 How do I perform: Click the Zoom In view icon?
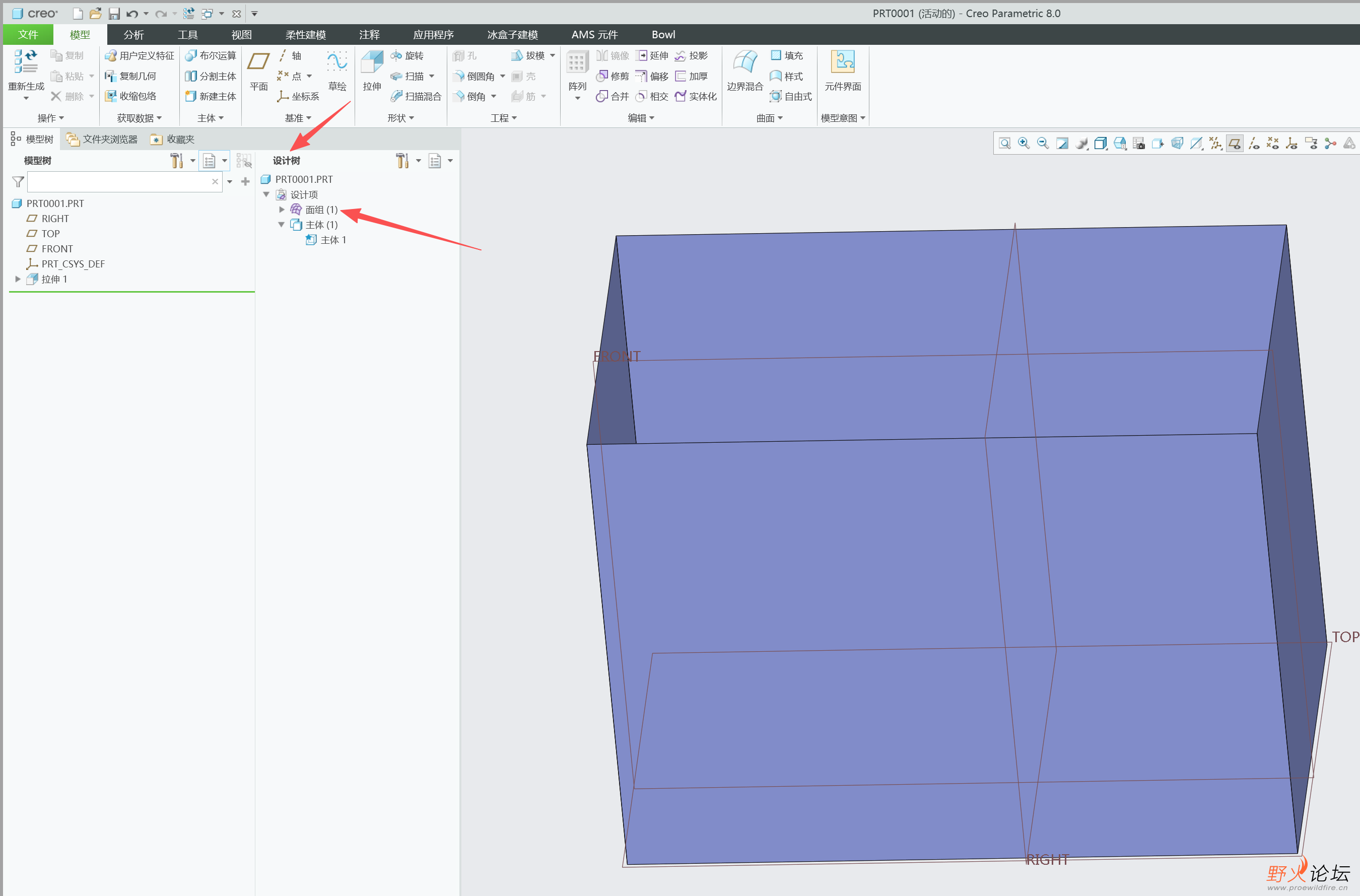coord(1024,144)
